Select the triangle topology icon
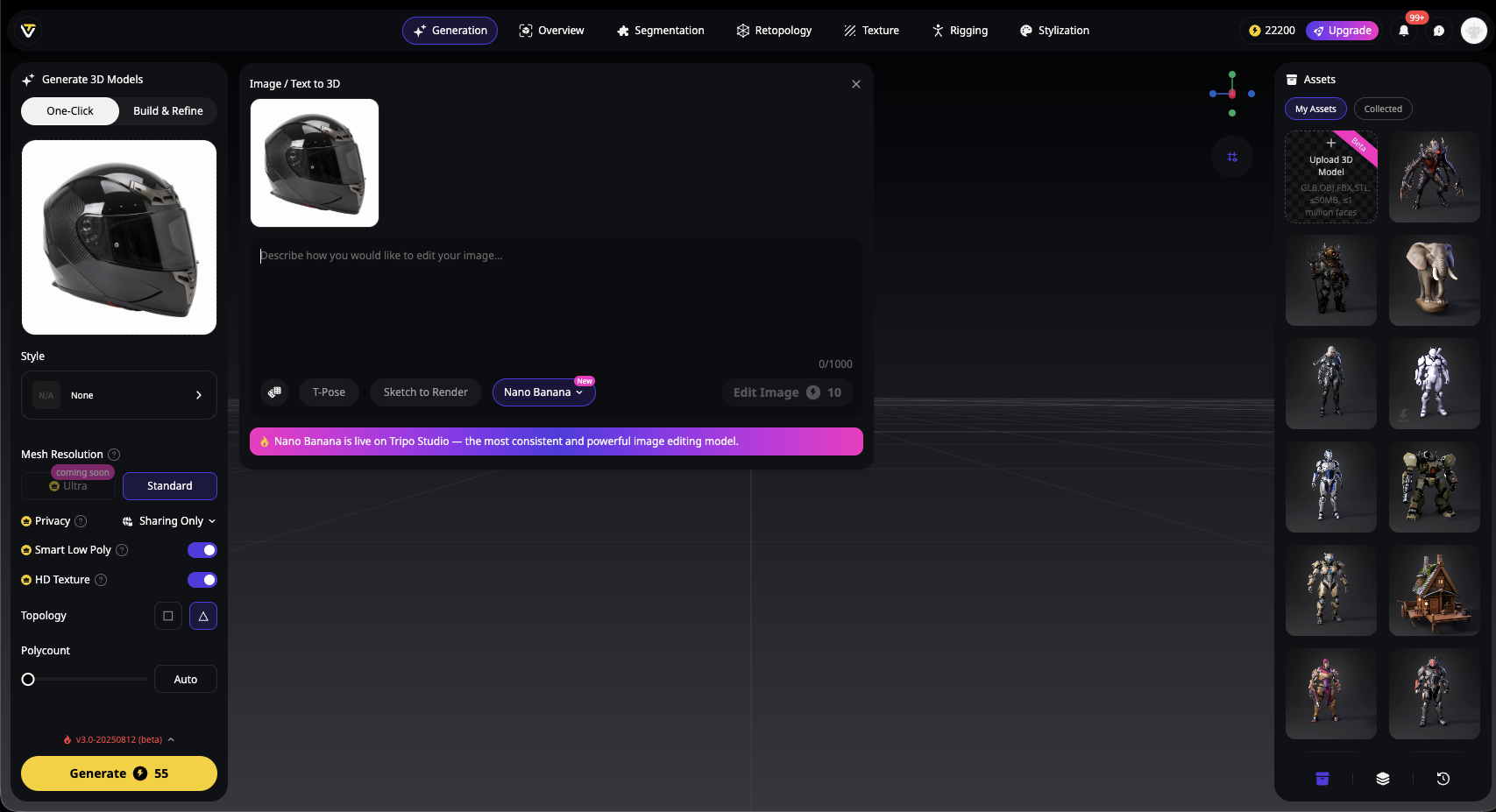Viewport: 1496px width, 812px height. click(203, 616)
